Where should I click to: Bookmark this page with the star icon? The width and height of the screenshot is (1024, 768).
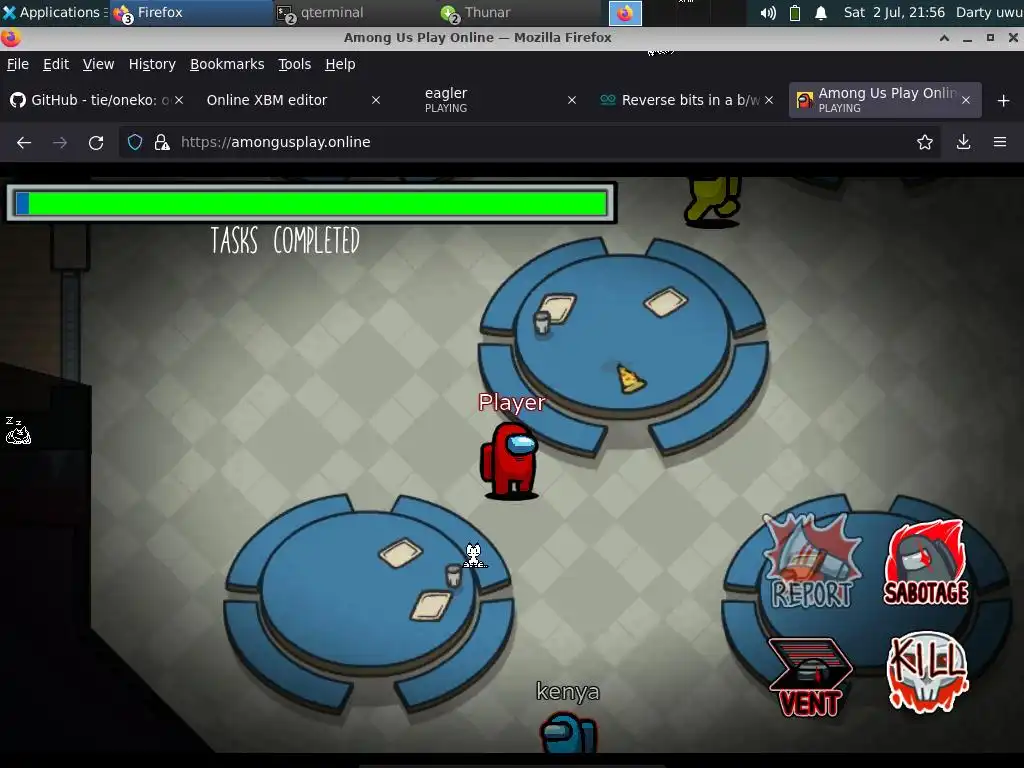(925, 142)
